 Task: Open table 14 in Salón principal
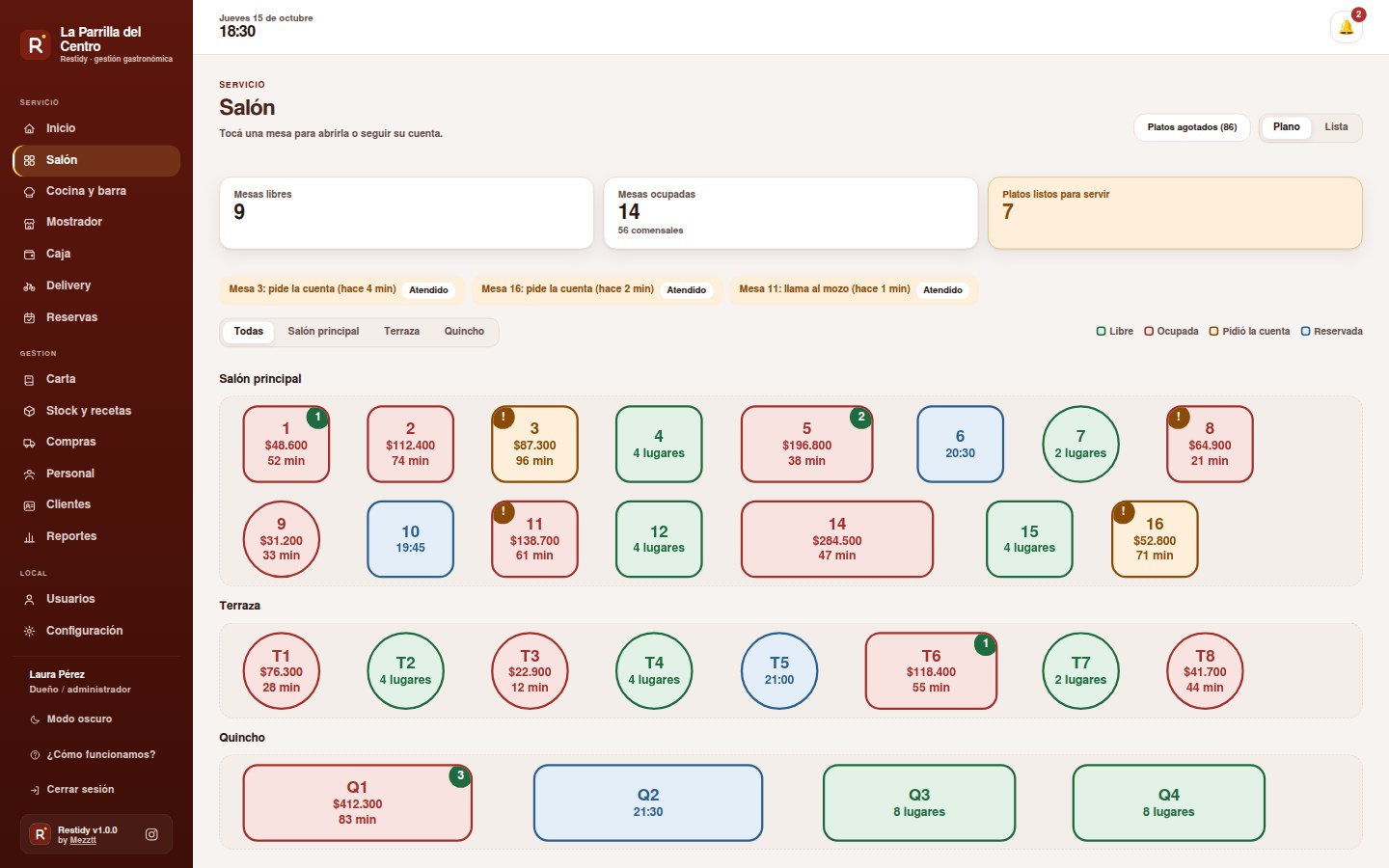click(837, 539)
